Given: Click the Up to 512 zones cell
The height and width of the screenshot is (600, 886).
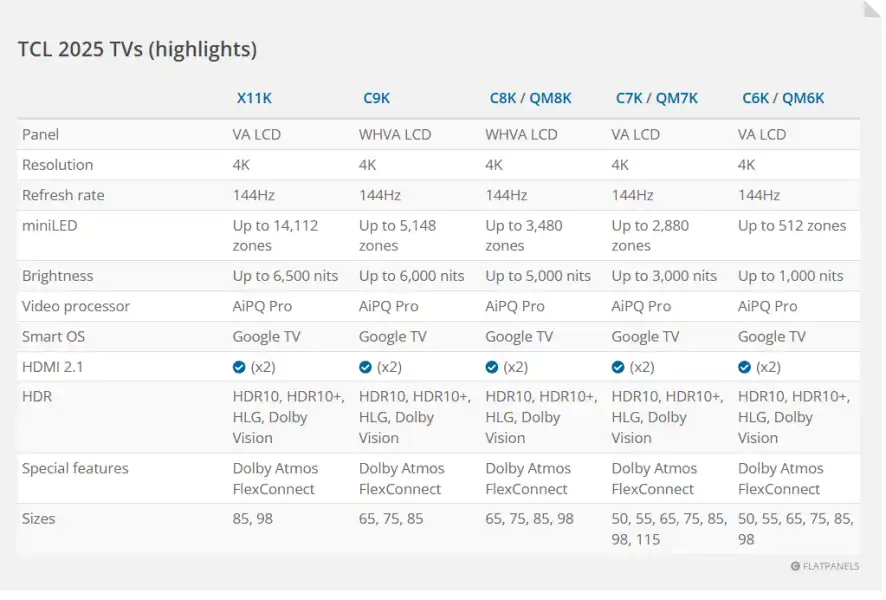Looking at the screenshot, I should point(792,226).
